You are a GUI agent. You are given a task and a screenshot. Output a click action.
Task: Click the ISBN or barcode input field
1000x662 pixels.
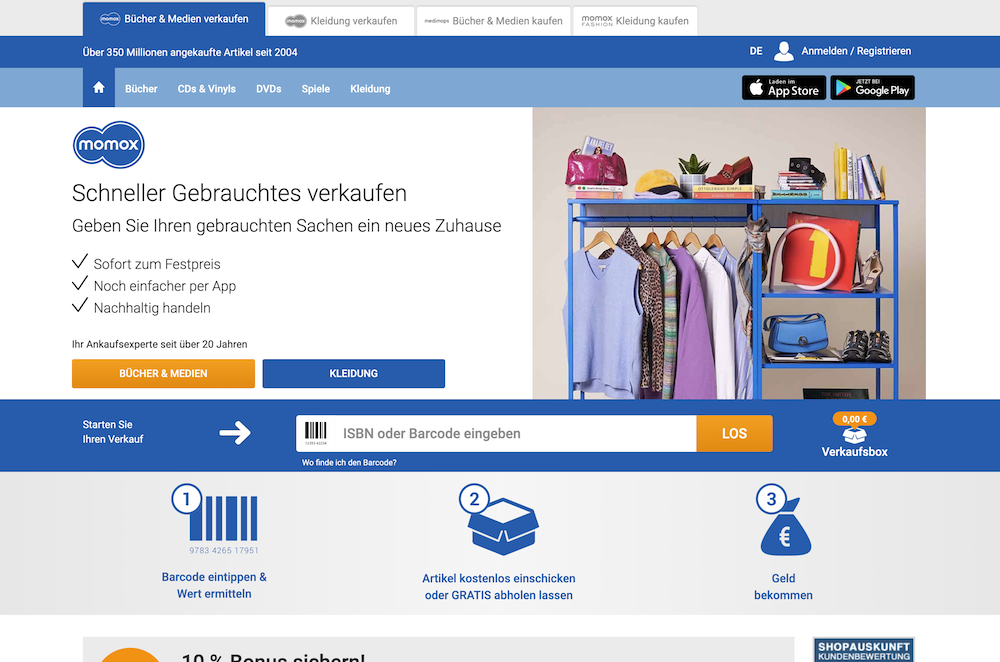(515, 434)
